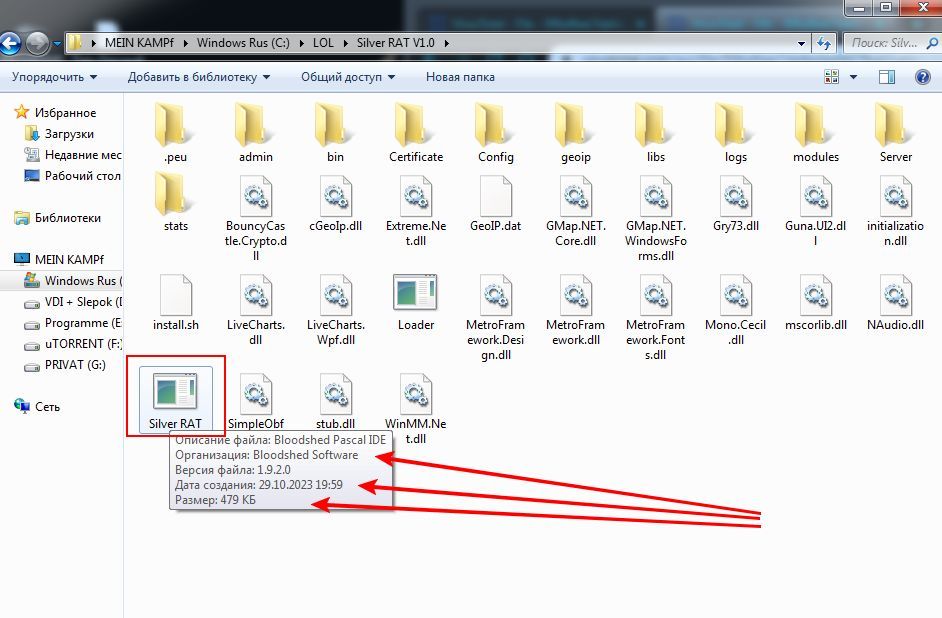The width and height of the screenshot is (942, 618).
Task: Select the GeoIP.dat file
Action: [x=496, y=204]
